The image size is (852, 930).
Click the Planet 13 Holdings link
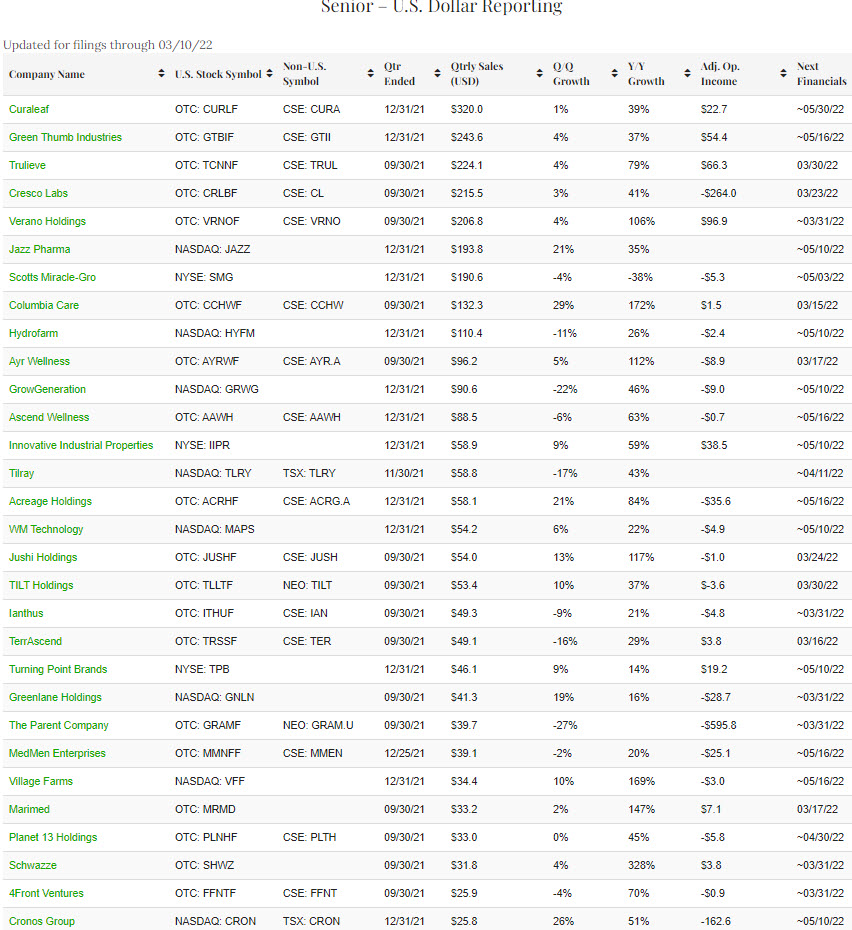pos(53,837)
